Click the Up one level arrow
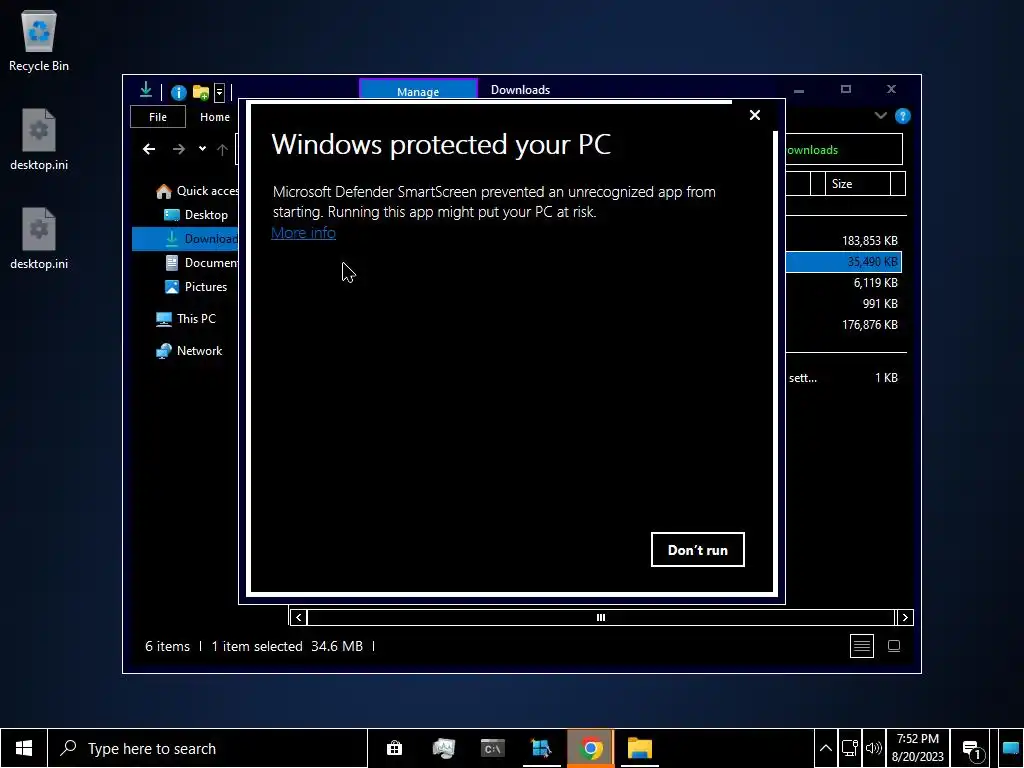This screenshot has width=1024, height=768. 222,150
